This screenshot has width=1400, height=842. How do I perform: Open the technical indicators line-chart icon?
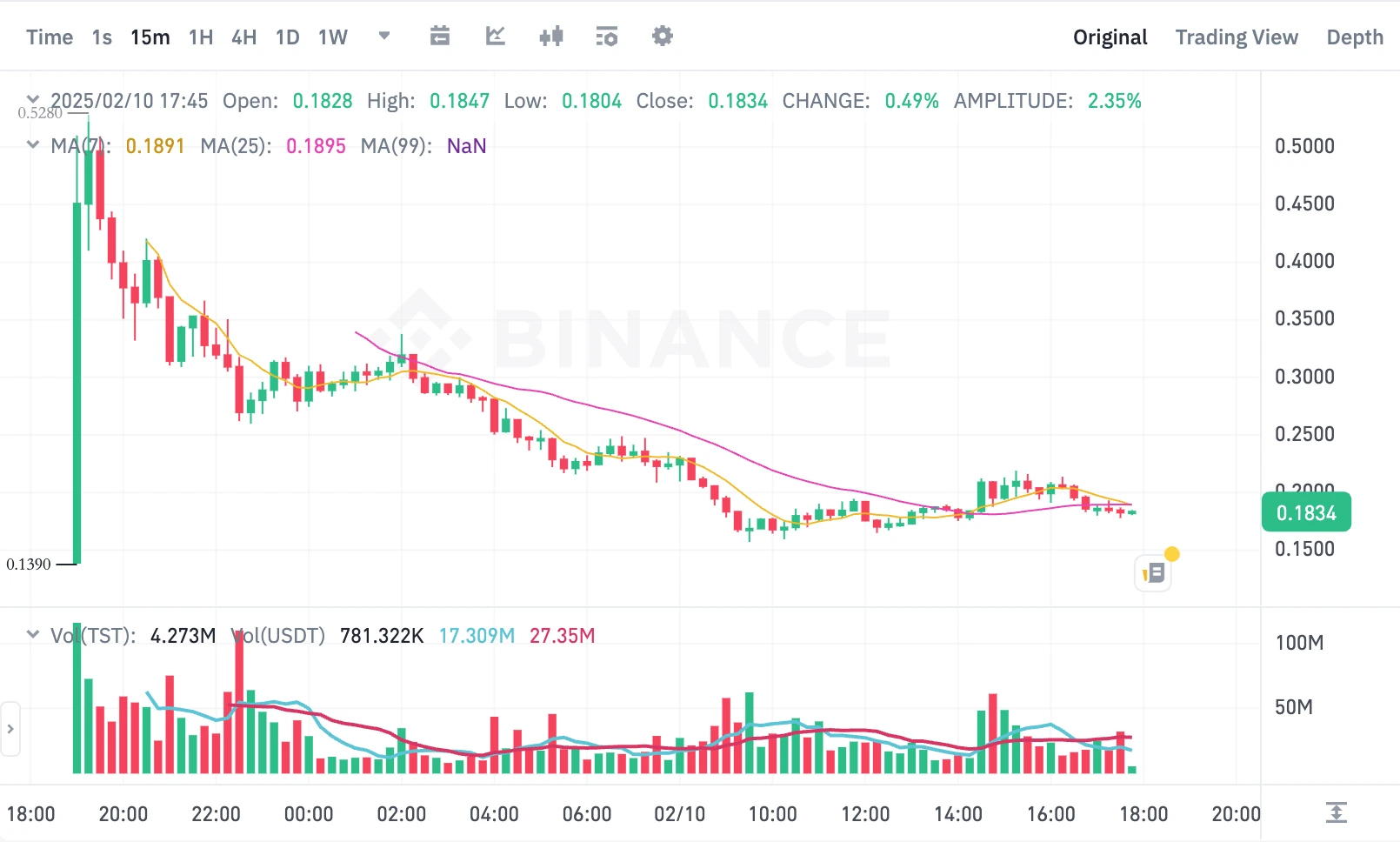pyautogui.click(x=496, y=37)
